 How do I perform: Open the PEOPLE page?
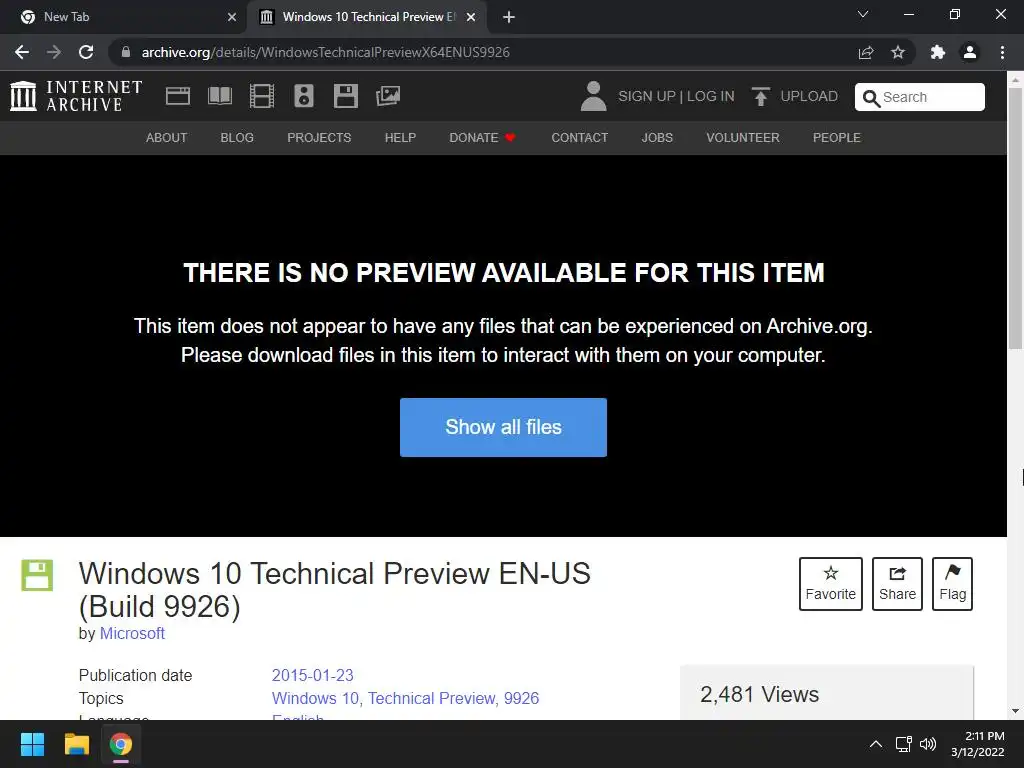[x=837, y=138]
